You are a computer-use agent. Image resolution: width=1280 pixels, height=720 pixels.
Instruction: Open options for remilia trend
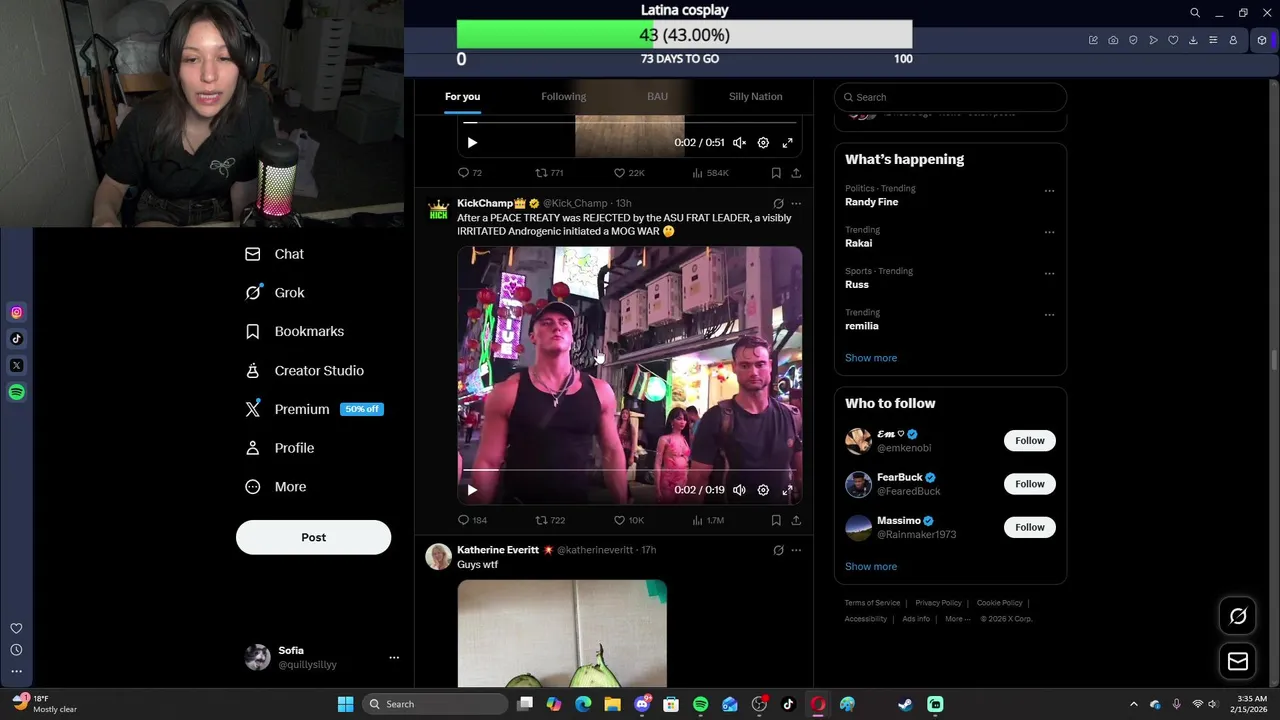point(1049,314)
